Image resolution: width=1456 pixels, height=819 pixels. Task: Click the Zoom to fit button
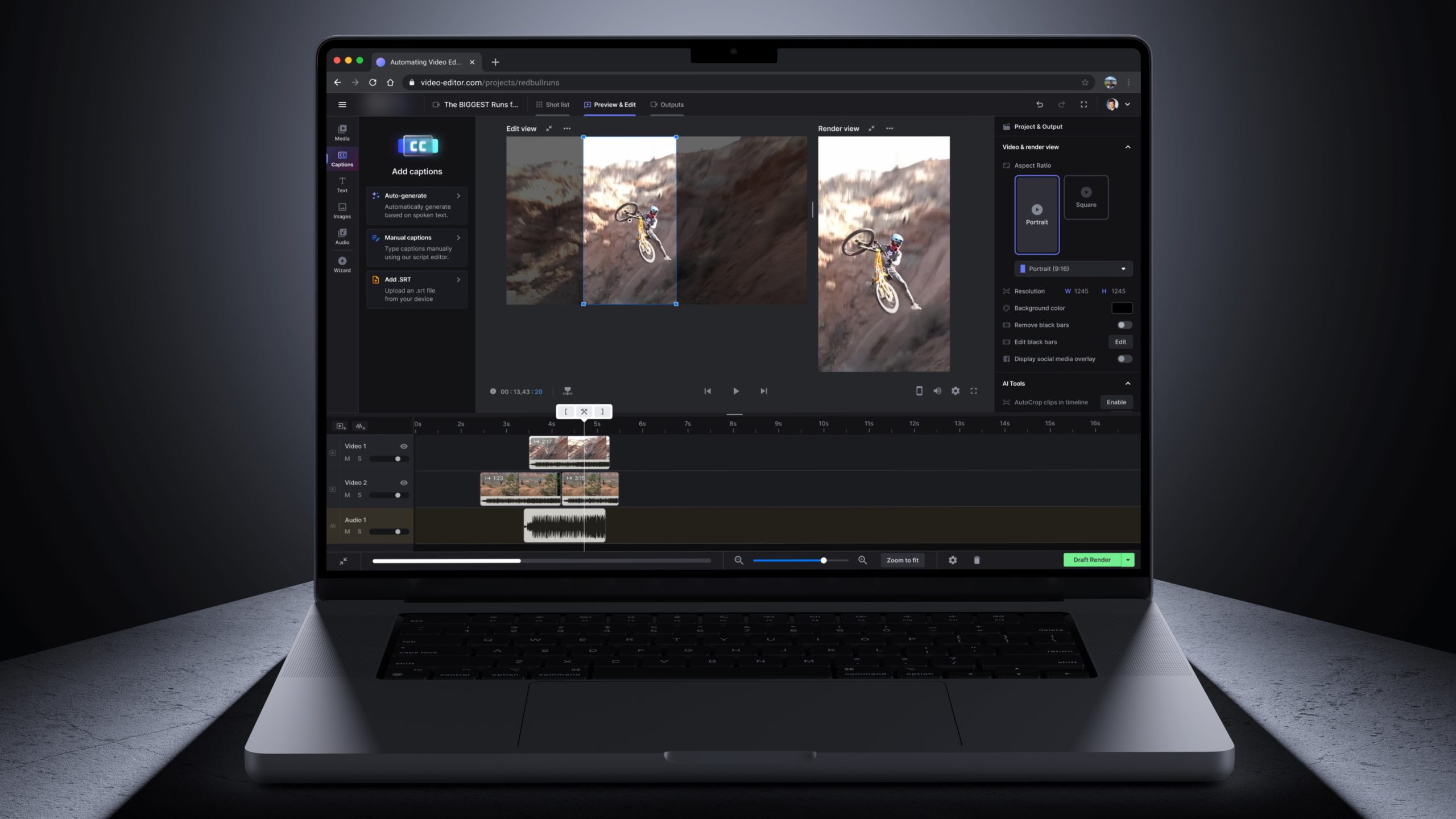(902, 560)
